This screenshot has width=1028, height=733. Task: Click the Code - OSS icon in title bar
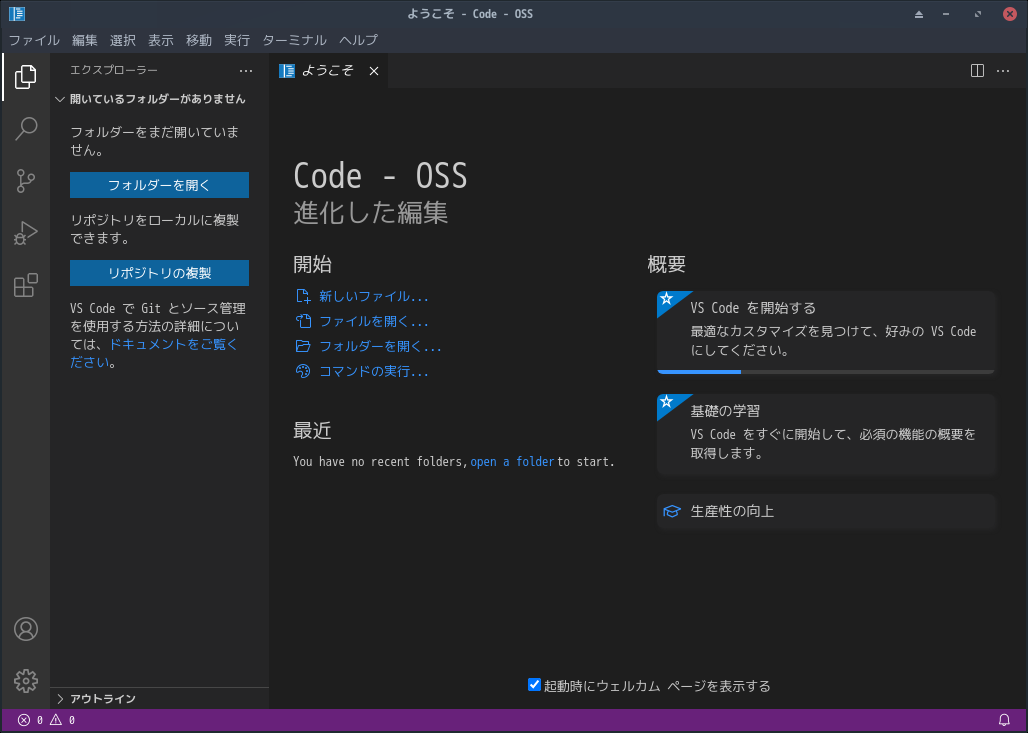[x=17, y=14]
